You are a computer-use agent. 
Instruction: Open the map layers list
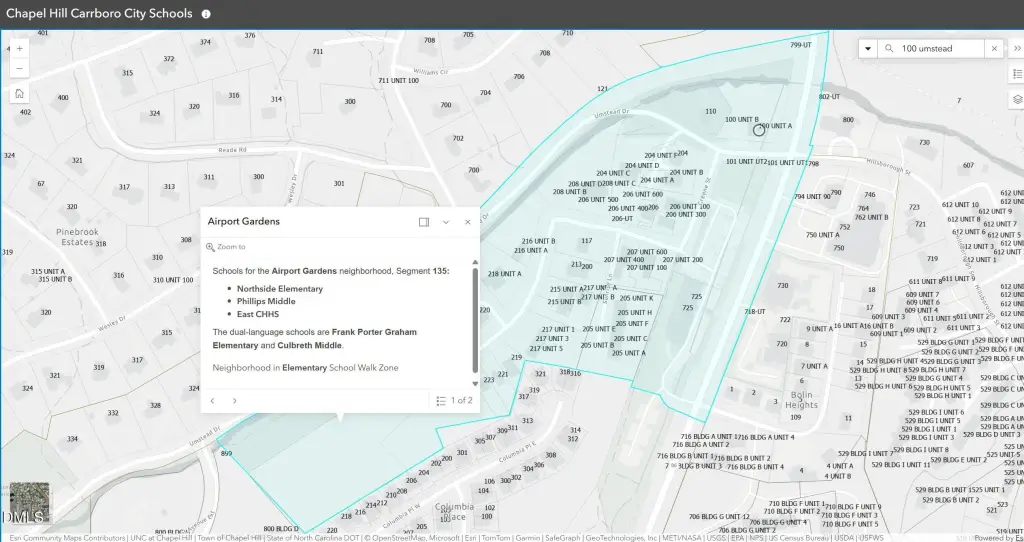1017,99
